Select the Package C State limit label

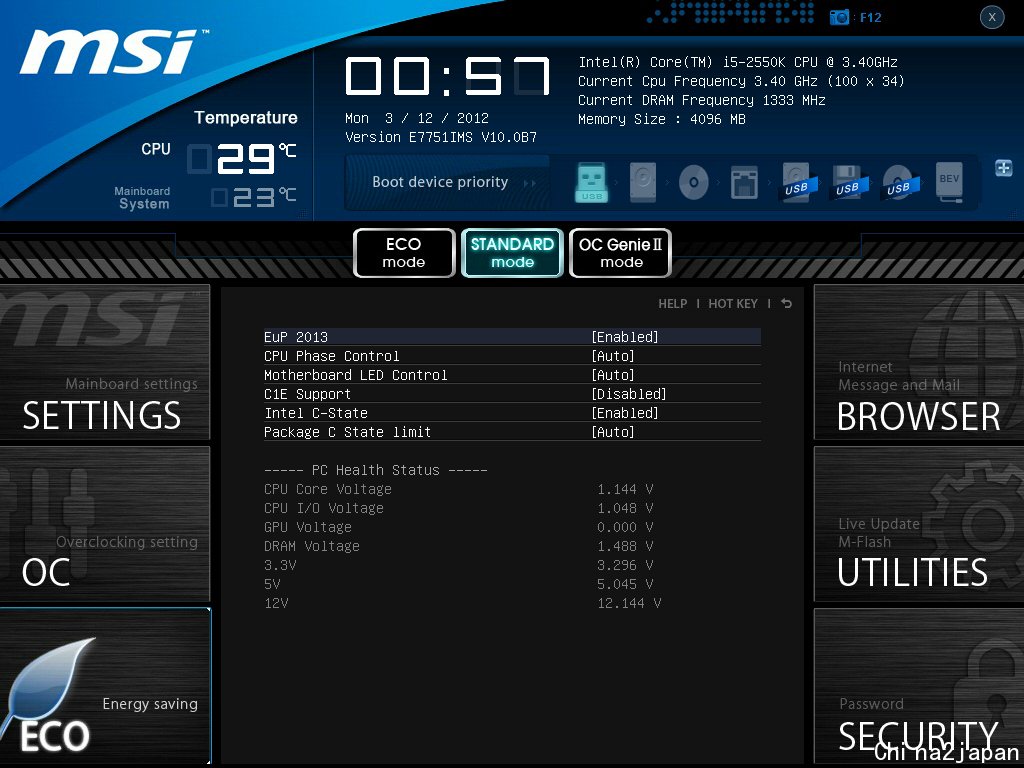[x=347, y=432]
